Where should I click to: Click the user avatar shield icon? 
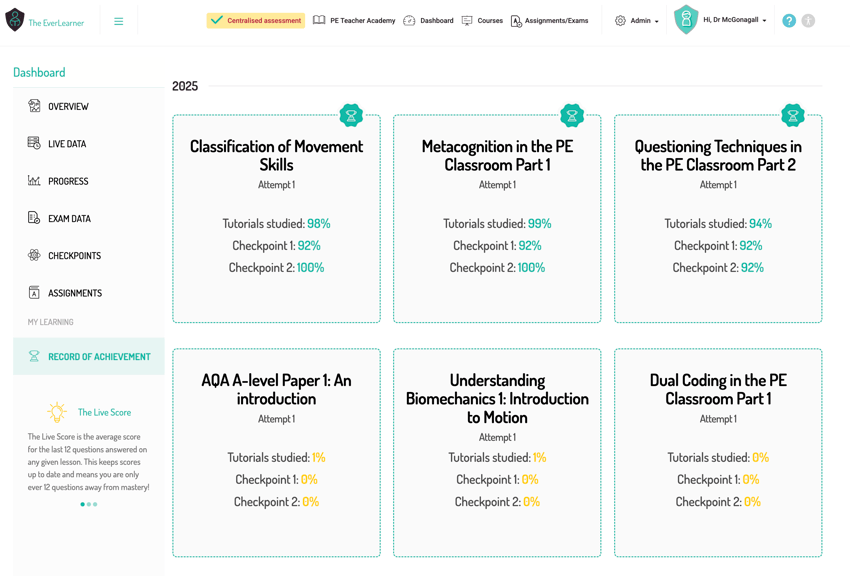point(686,20)
